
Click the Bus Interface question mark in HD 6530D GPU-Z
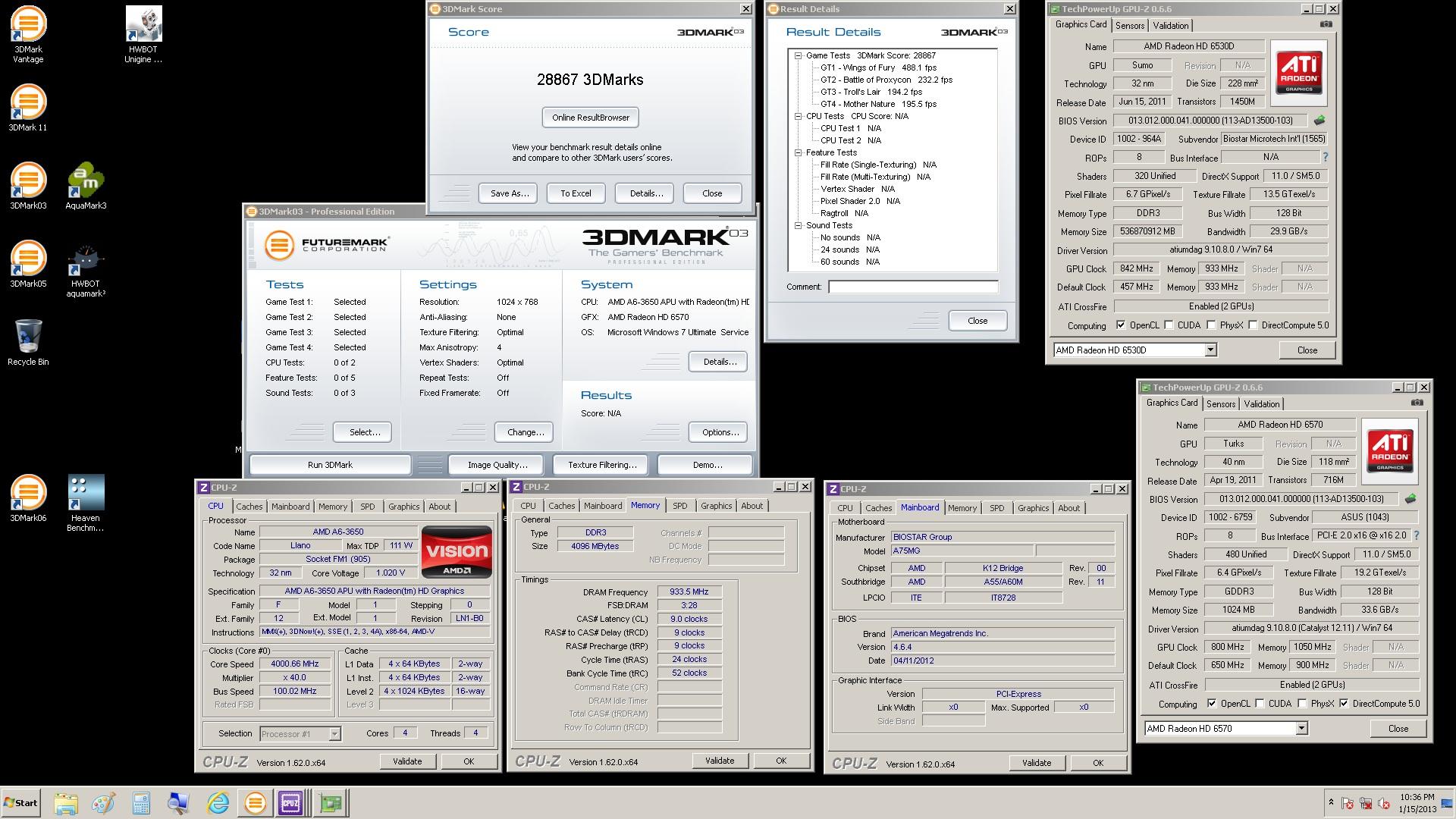(x=1325, y=157)
